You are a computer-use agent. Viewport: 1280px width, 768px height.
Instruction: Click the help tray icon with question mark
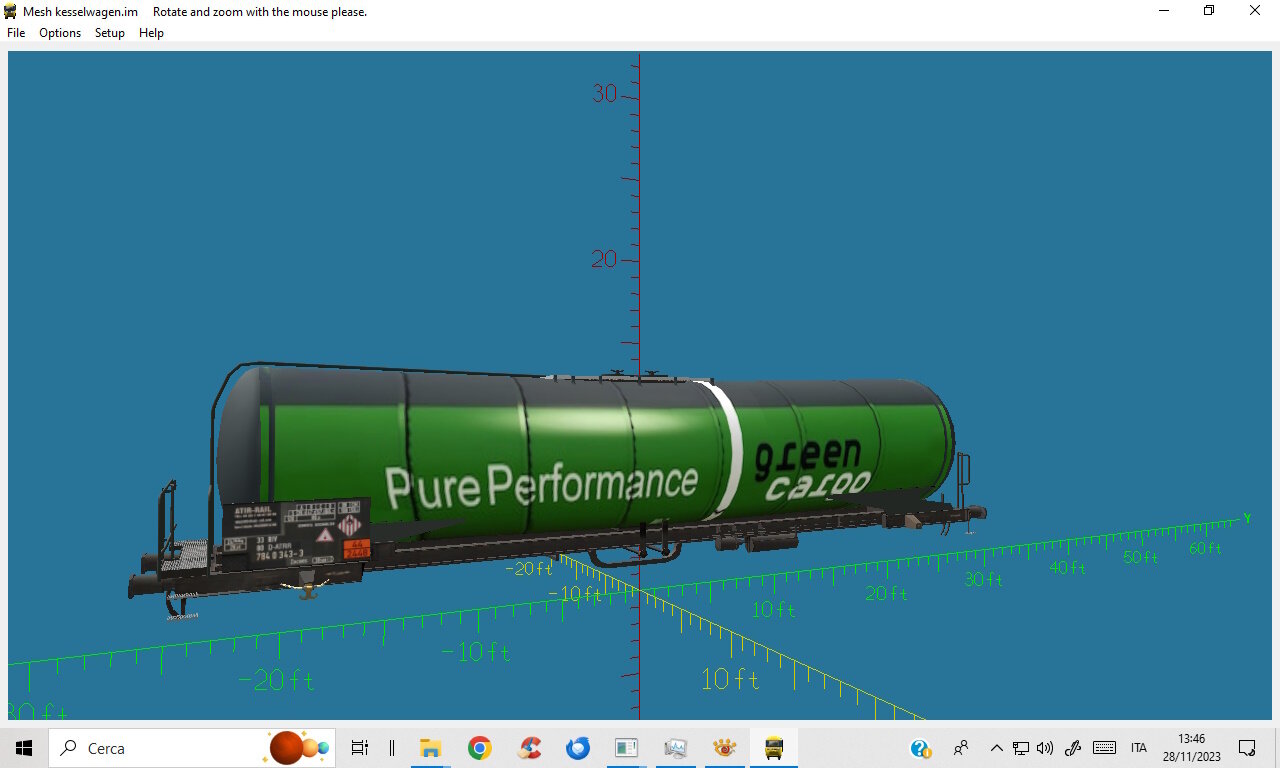coord(921,748)
